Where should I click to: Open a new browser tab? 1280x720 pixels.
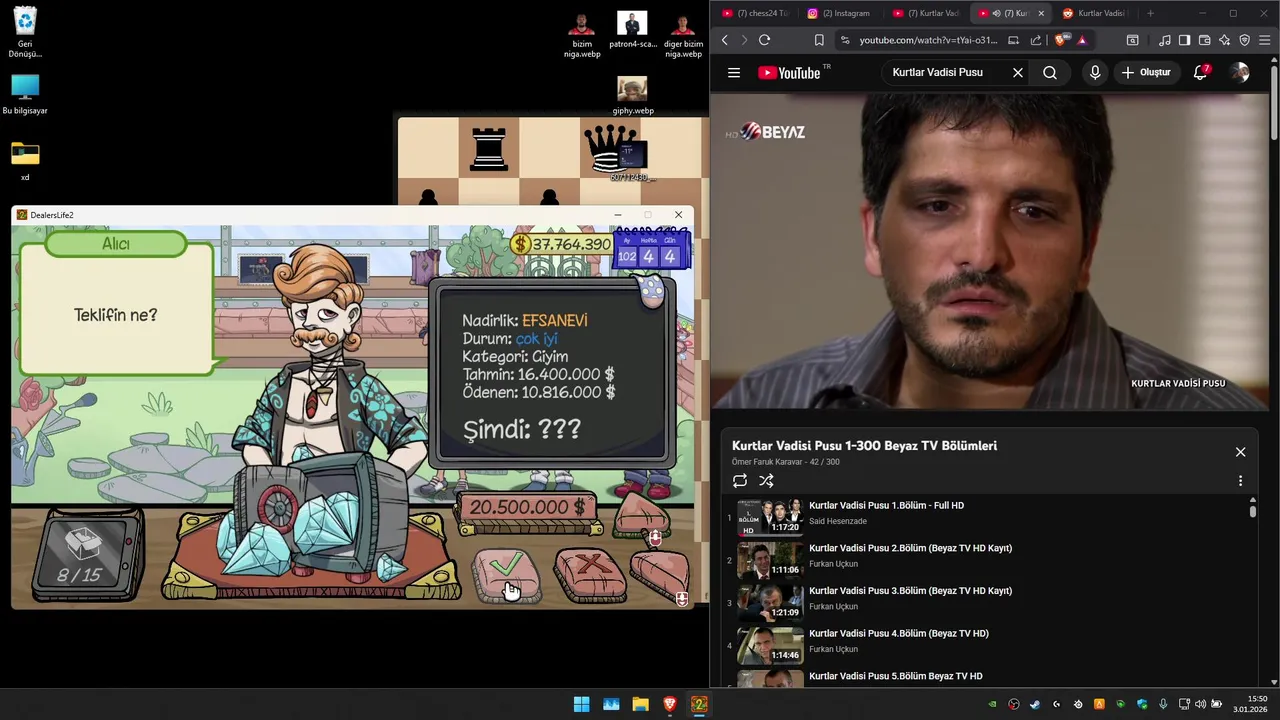[1150, 13]
